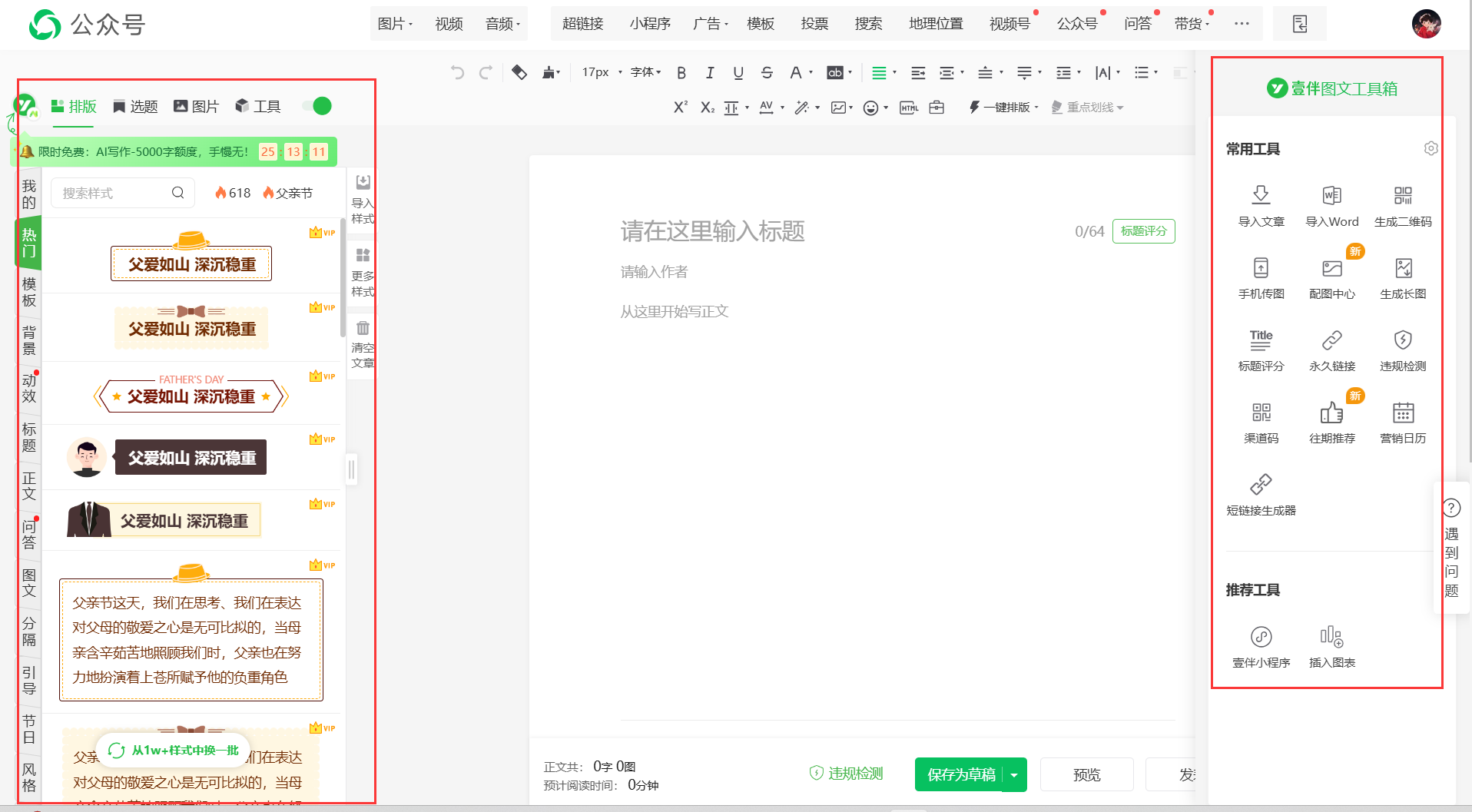1472x812 pixels.
Task: Click the 地理位置 menu item
Action: click(936, 24)
